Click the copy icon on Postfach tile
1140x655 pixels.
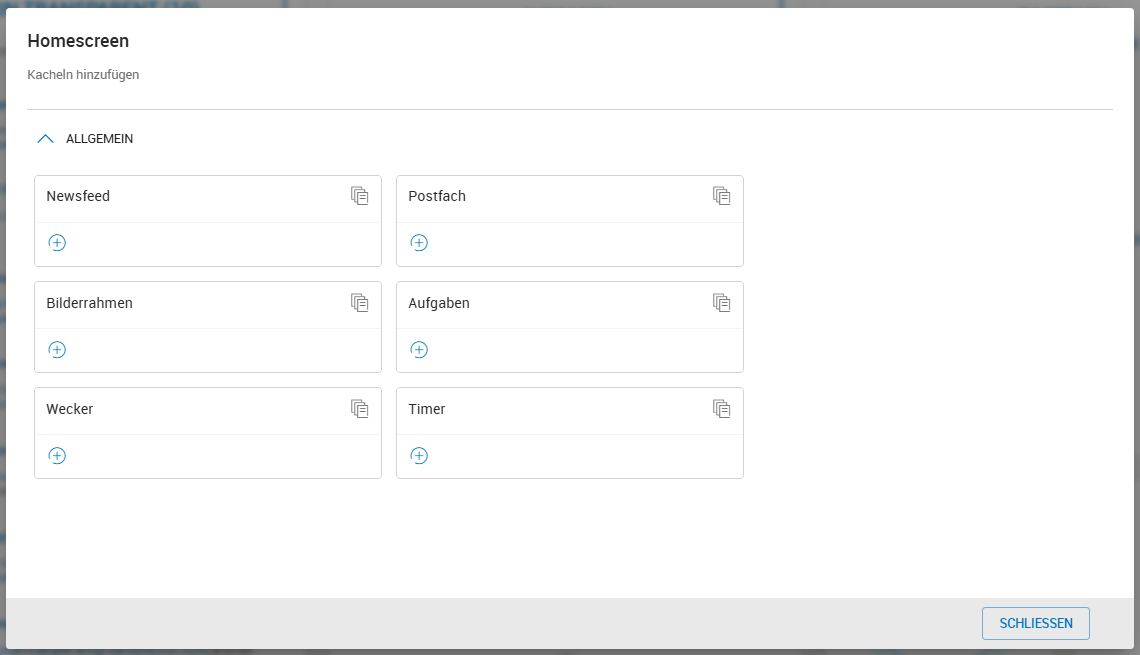[721, 196]
